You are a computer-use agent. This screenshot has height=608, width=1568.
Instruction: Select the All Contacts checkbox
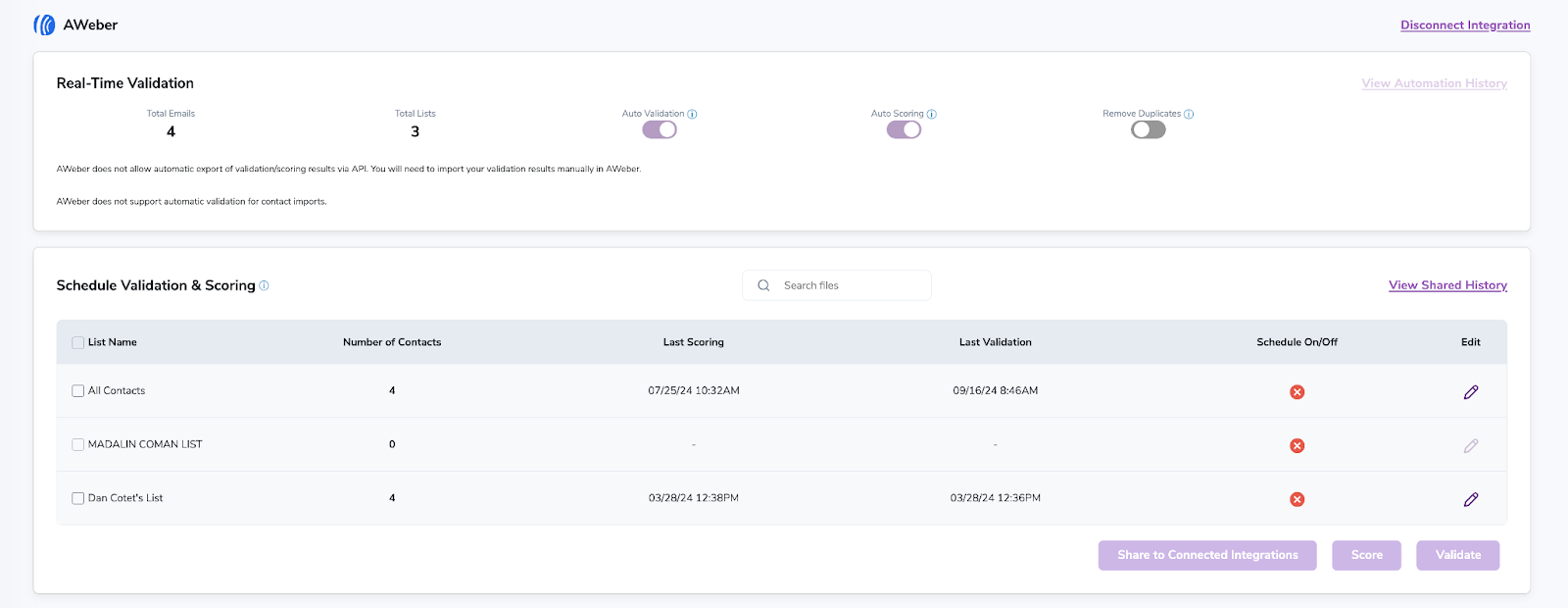coord(78,390)
